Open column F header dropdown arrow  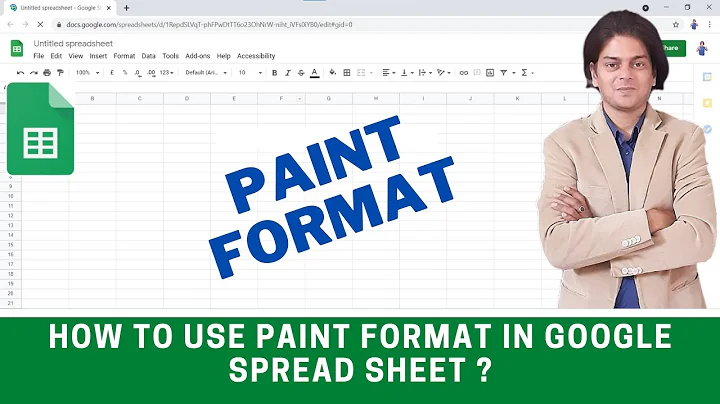pos(299,99)
